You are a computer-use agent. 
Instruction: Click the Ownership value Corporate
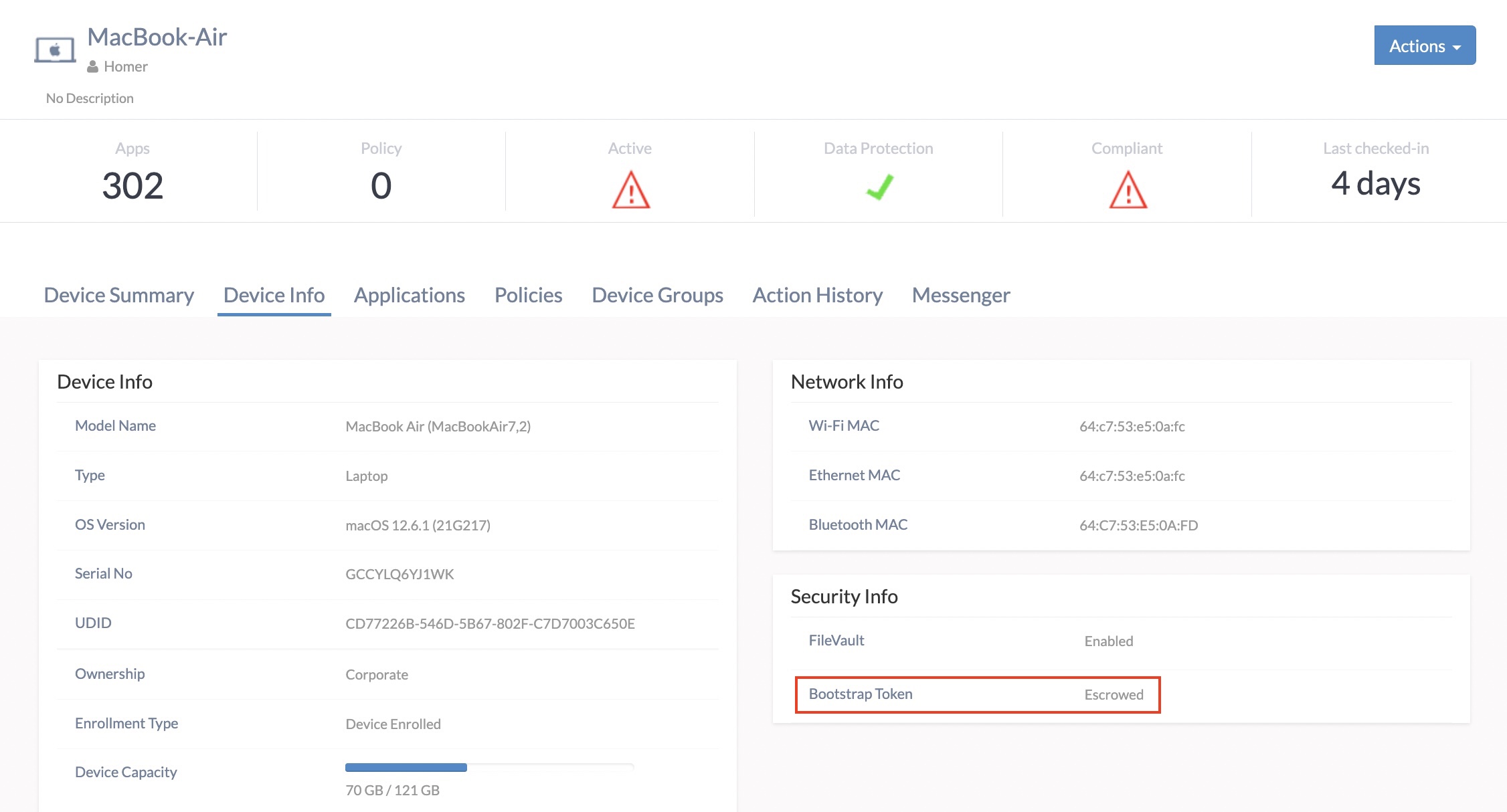click(x=377, y=675)
